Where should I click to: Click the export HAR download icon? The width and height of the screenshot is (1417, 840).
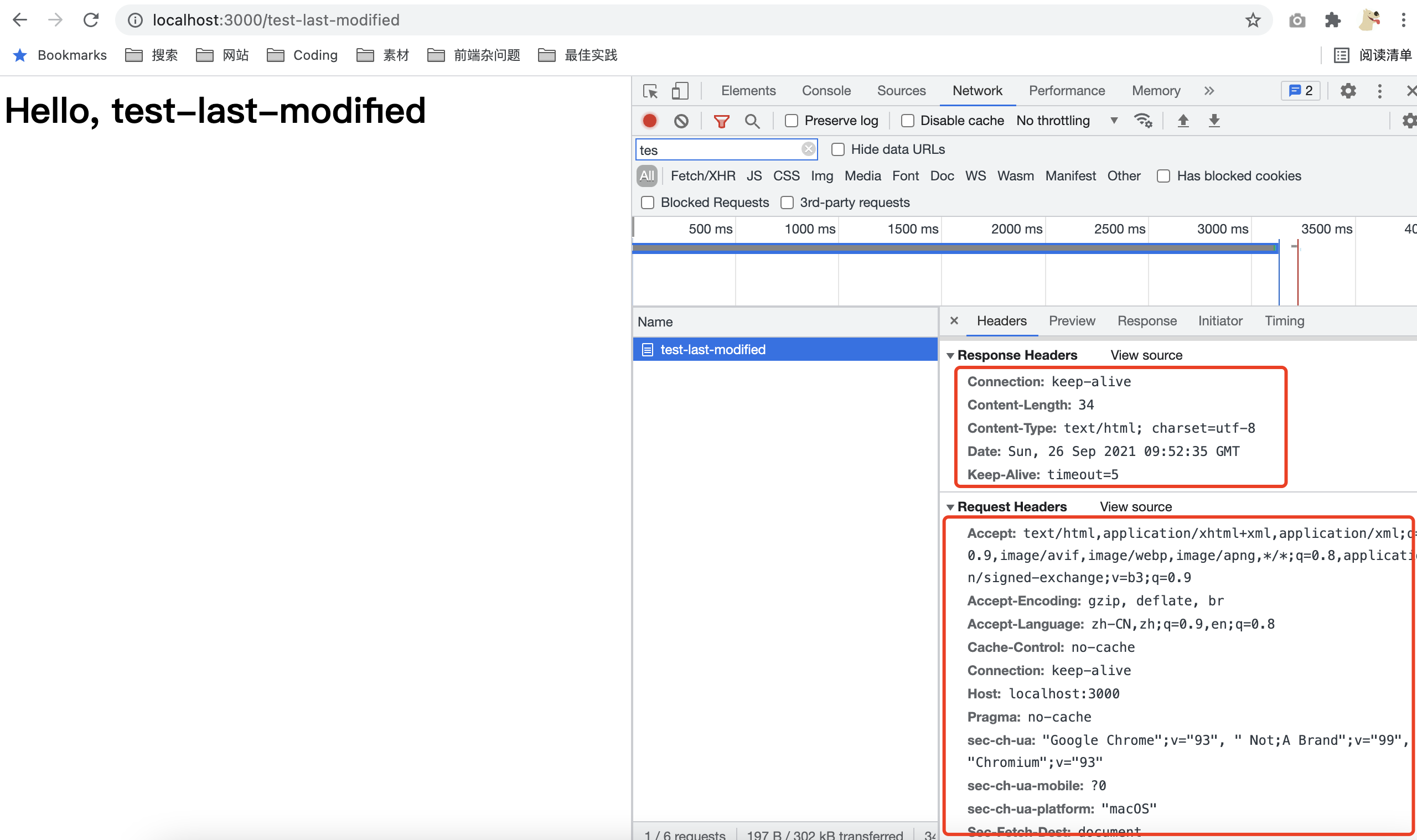[x=1214, y=121]
